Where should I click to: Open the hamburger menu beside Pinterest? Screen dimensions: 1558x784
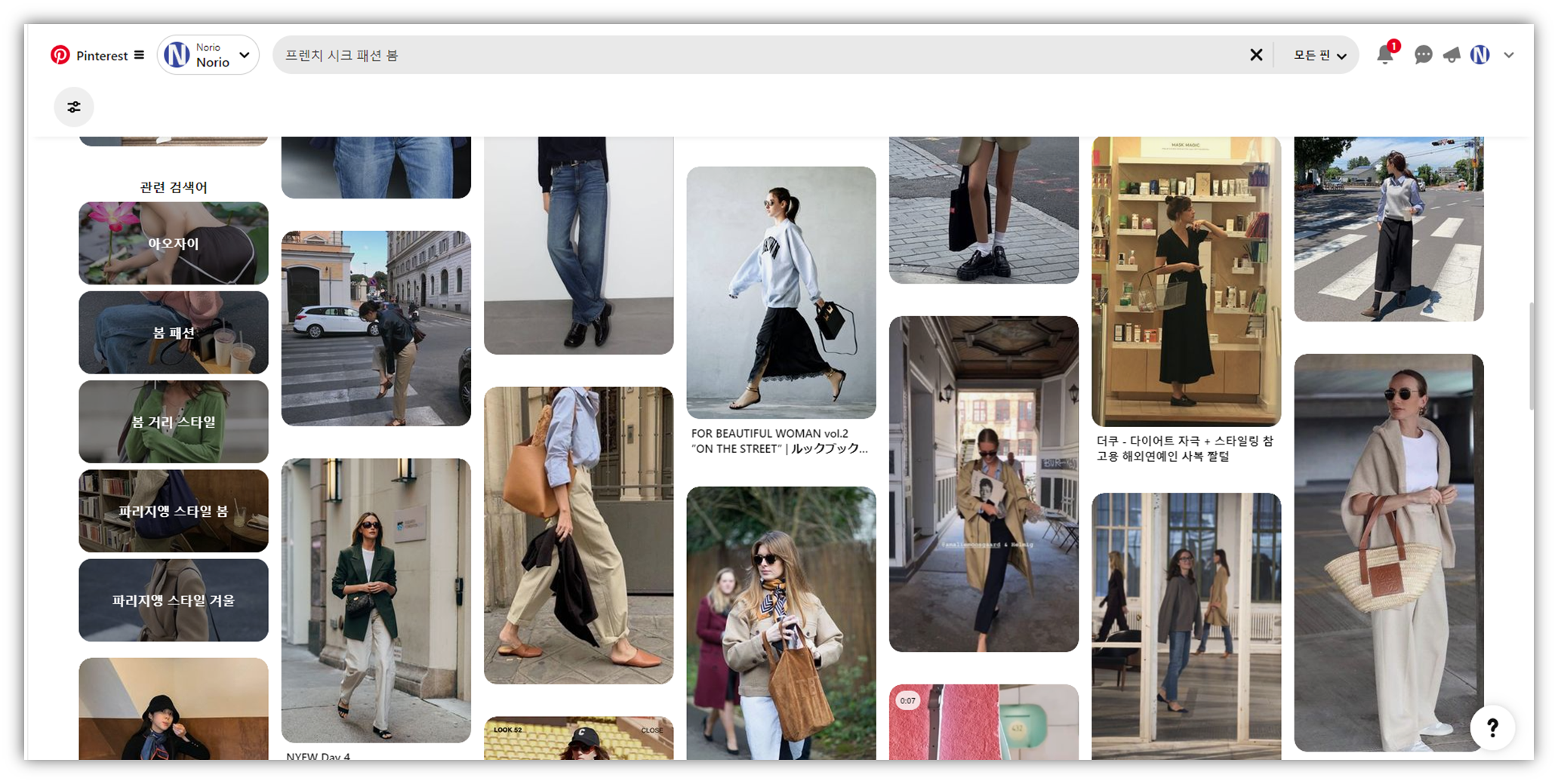click(139, 55)
